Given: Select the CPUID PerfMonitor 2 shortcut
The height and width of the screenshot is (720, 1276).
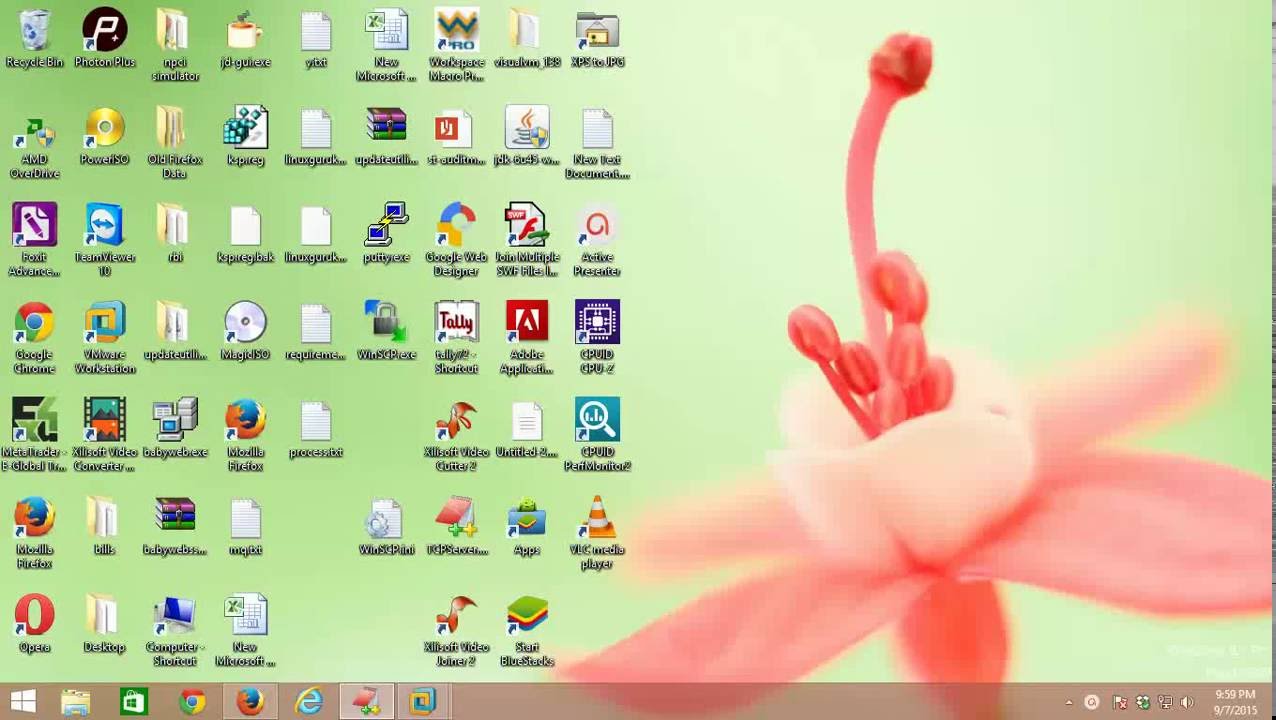Looking at the screenshot, I should [597, 420].
